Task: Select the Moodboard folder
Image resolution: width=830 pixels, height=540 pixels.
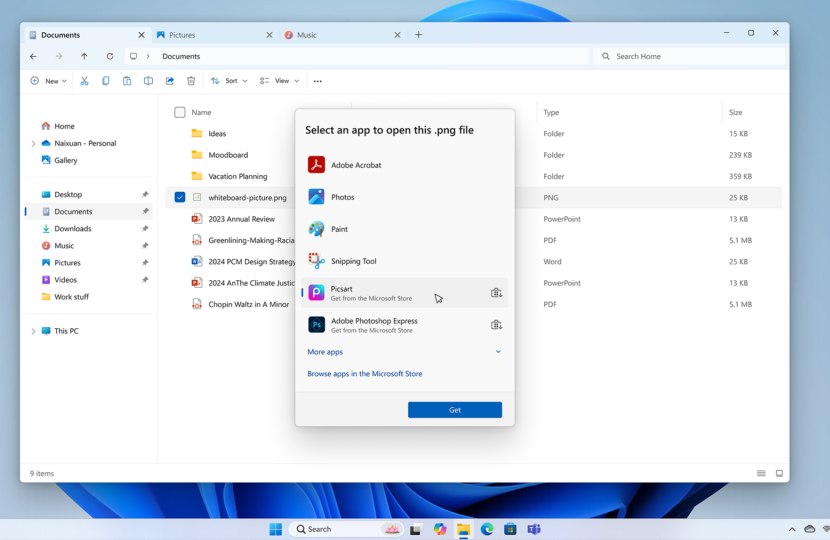Action: (228, 155)
